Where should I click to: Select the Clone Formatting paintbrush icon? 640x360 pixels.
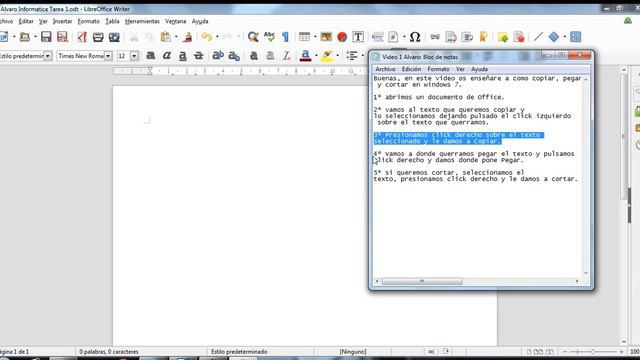[188, 37]
